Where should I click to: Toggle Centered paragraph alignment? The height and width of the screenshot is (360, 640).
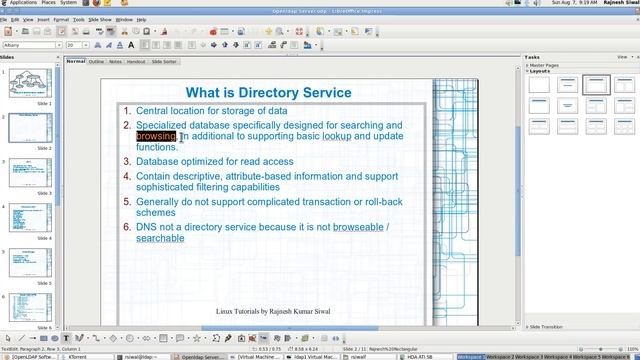[x=156, y=45]
